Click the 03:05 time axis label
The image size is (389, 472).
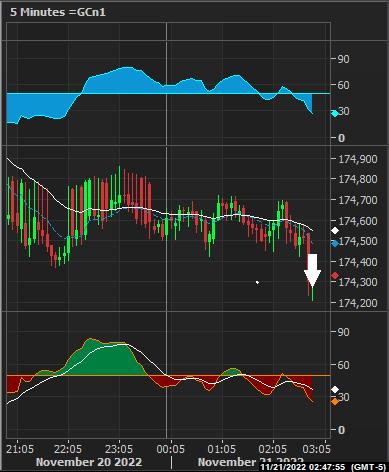[316, 449]
